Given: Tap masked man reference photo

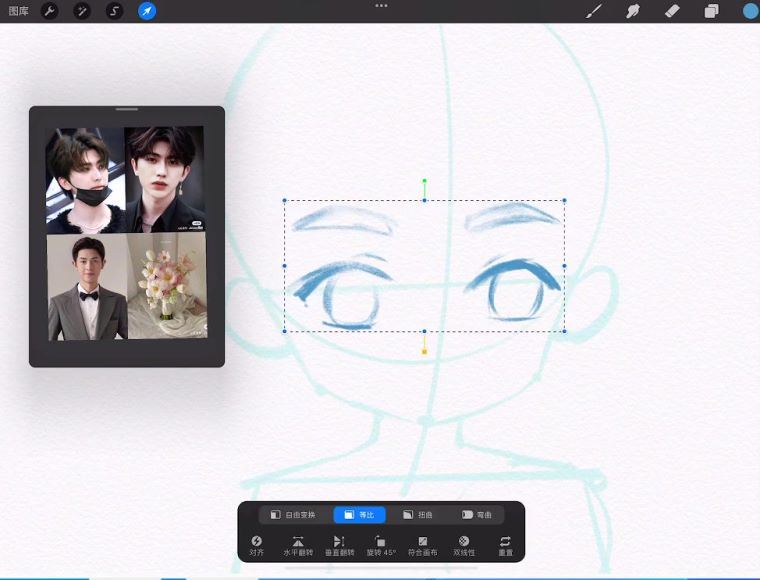Looking at the screenshot, I should [85, 181].
